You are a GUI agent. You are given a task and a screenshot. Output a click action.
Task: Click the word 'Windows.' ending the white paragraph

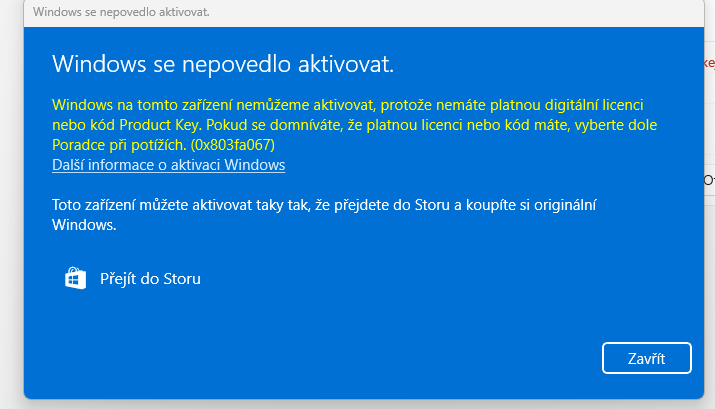[x=84, y=225]
